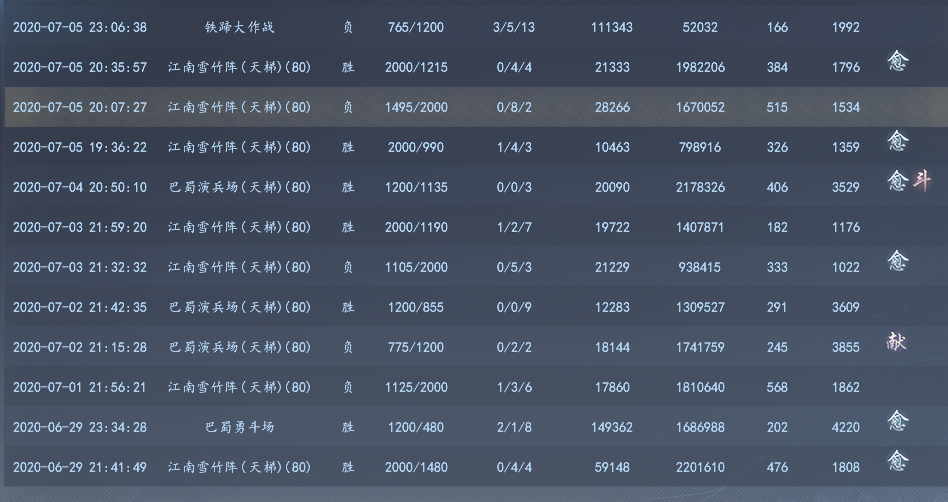948x502 pixels.
Task: Click score 2000/1215
Action: coord(416,67)
